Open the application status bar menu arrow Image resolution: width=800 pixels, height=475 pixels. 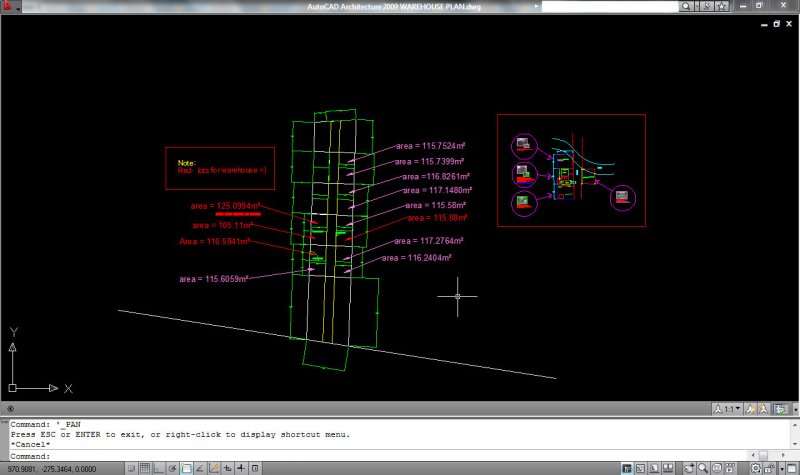[782, 468]
